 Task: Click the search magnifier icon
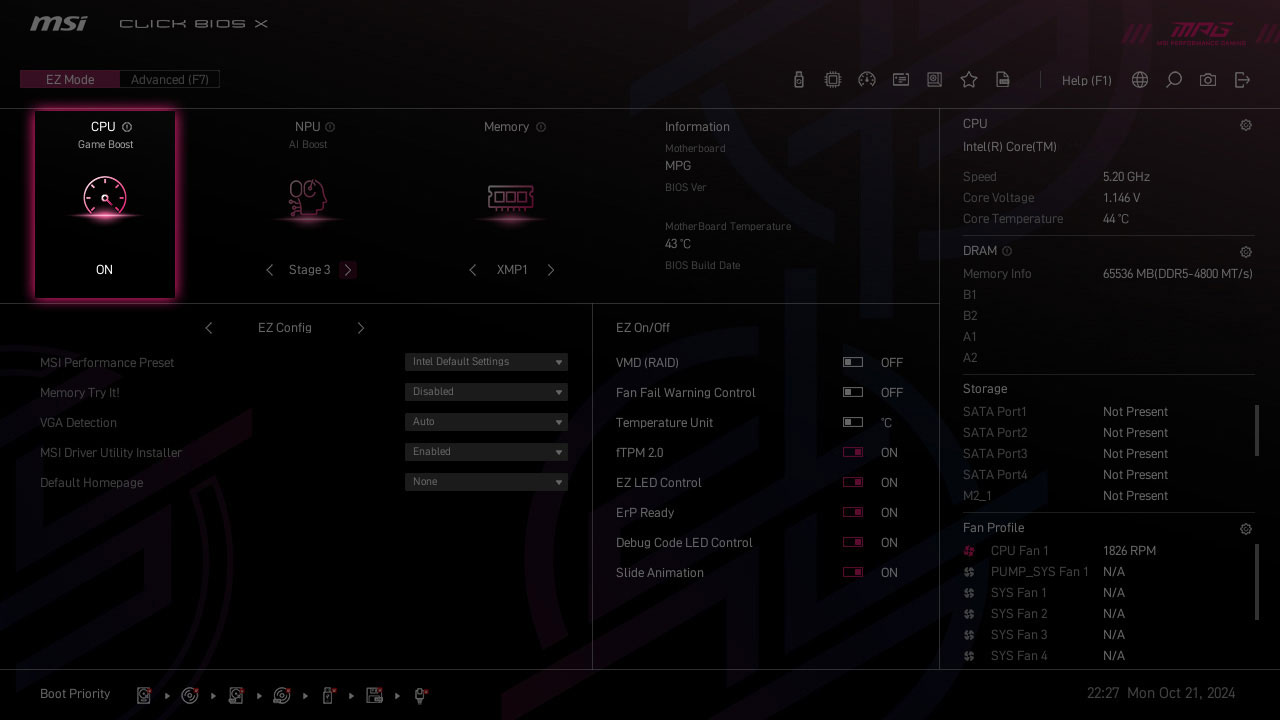(x=1174, y=80)
